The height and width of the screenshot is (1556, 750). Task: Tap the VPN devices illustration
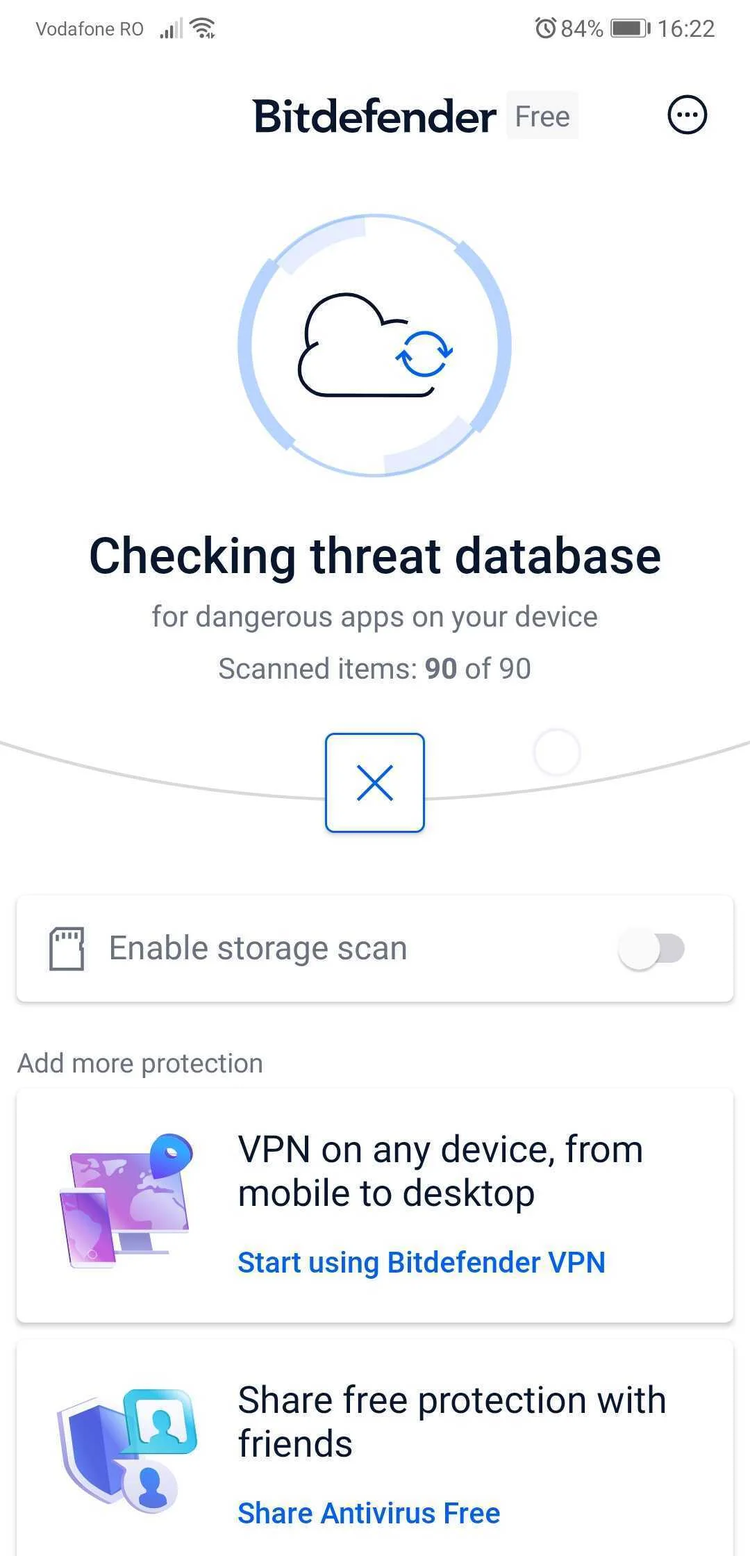coord(125,1200)
